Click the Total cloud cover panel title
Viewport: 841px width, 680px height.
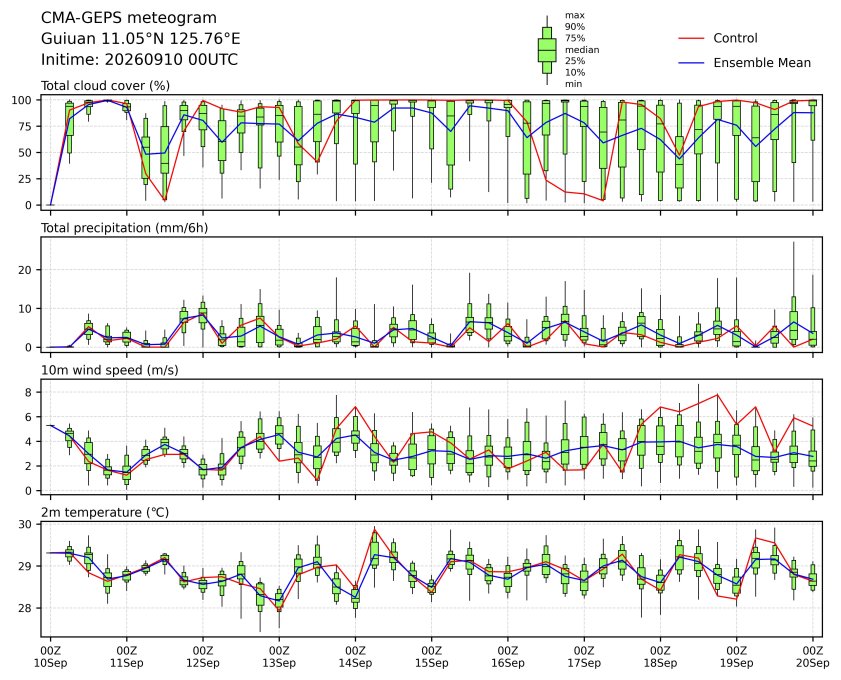pyautogui.click(x=105, y=86)
